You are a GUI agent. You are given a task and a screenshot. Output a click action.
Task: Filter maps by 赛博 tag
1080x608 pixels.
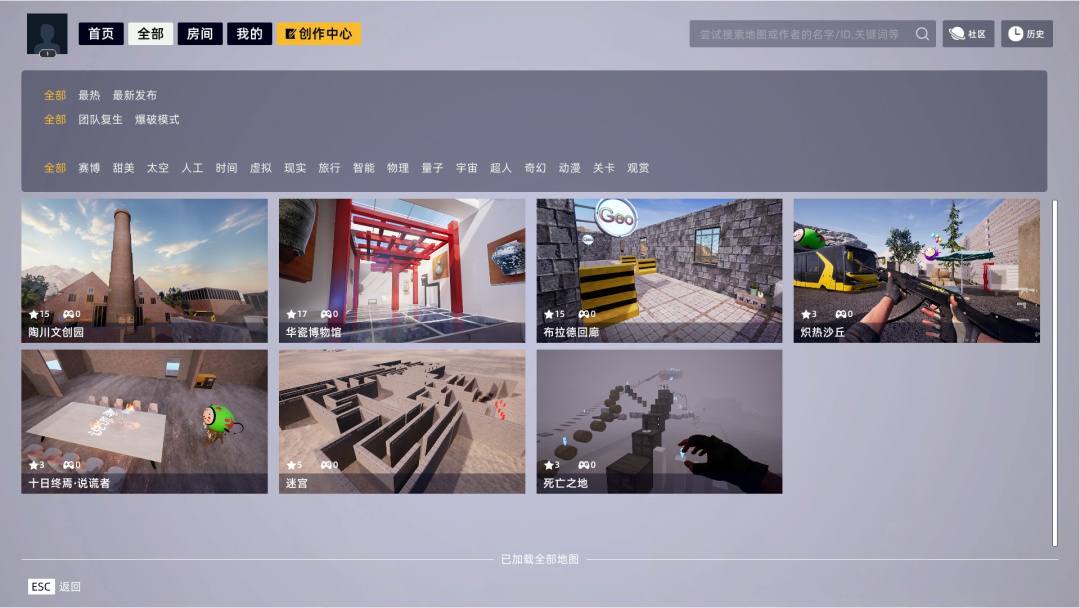point(89,167)
